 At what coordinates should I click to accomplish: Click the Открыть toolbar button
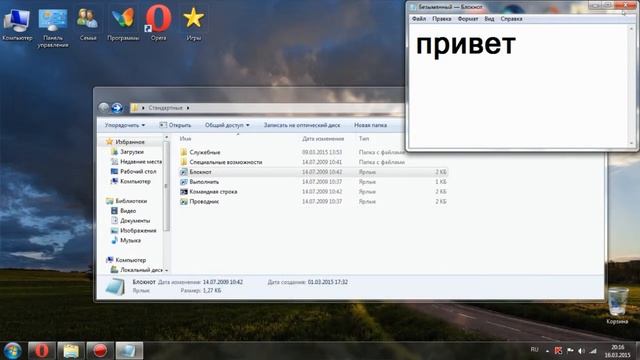pos(175,125)
